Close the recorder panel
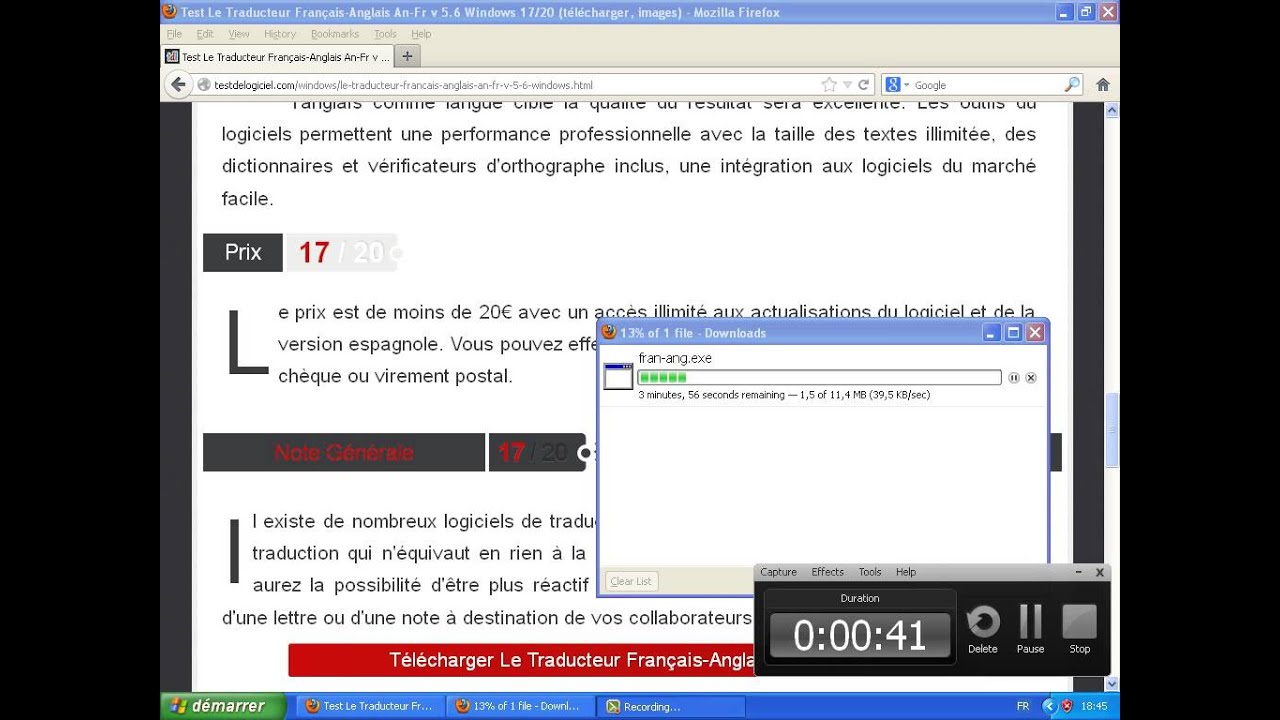1280x720 pixels. pyautogui.click(x=1100, y=572)
